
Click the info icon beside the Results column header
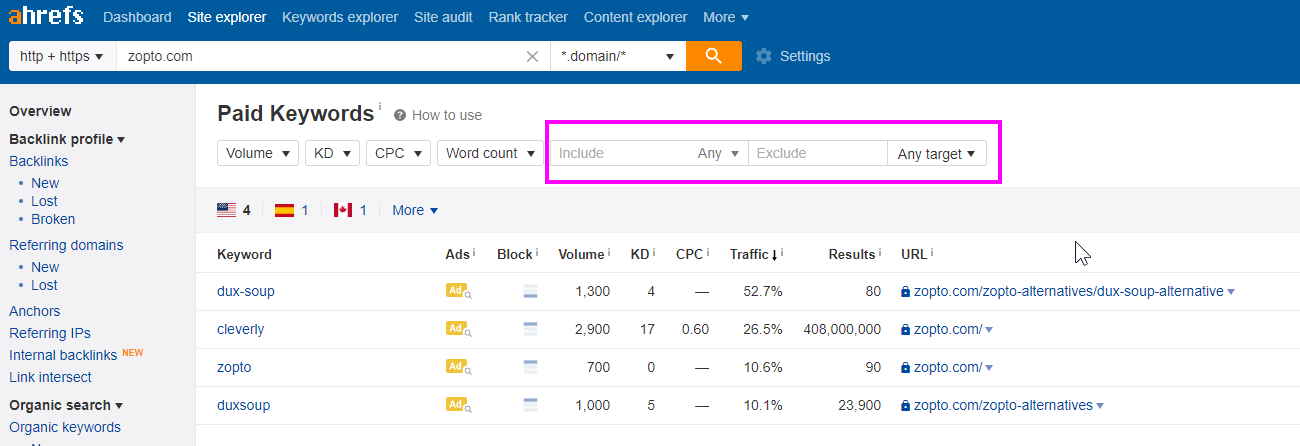coord(880,252)
